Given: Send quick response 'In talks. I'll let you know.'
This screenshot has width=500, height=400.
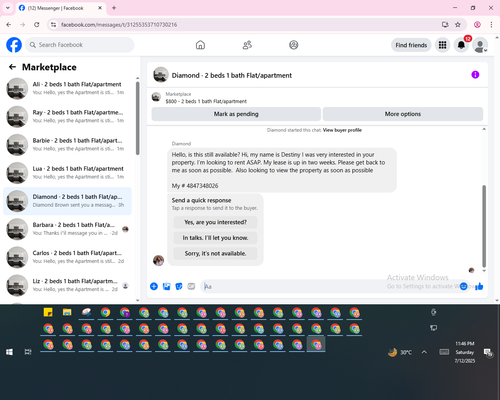Looking at the screenshot, I should pos(215,238).
